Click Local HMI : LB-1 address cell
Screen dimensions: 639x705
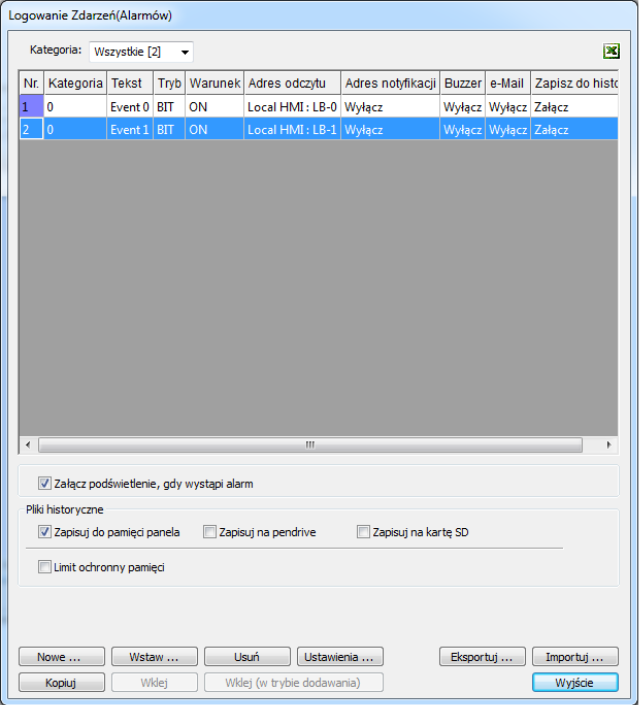(x=292, y=129)
